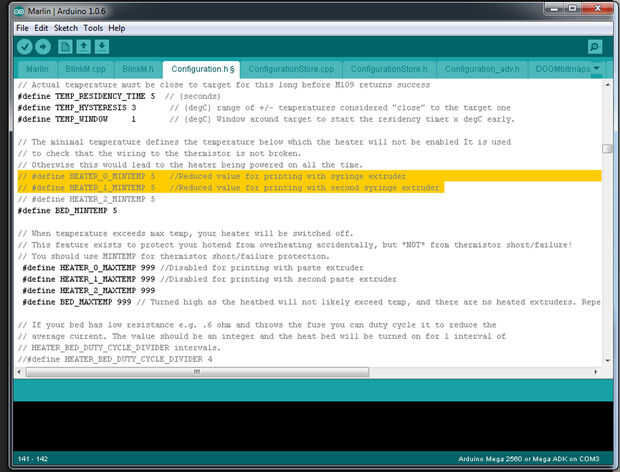
Task: Click in the black console output area
Action: [x=313, y=426]
